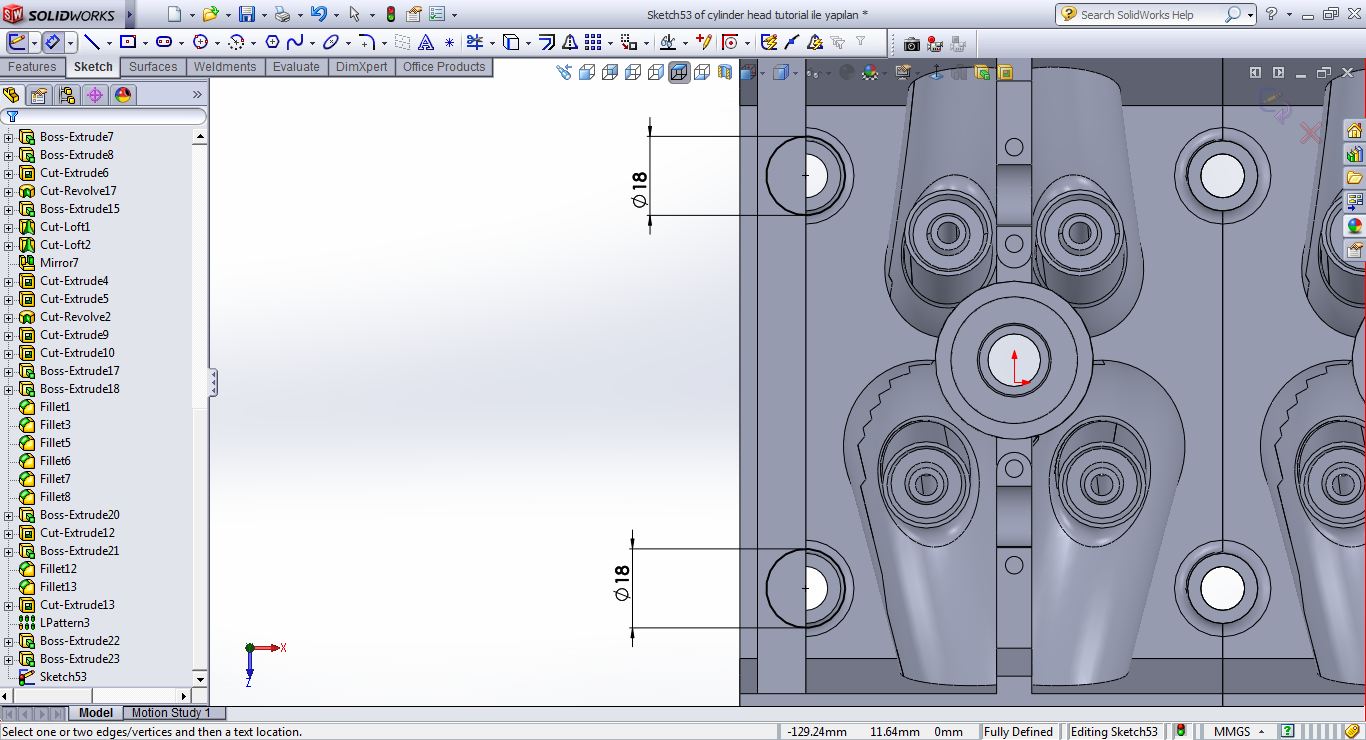The width and height of the screenshot is (1366, 740).
Task: Toggle the Hidden Lines Removed display style
Action: point(656,72)
